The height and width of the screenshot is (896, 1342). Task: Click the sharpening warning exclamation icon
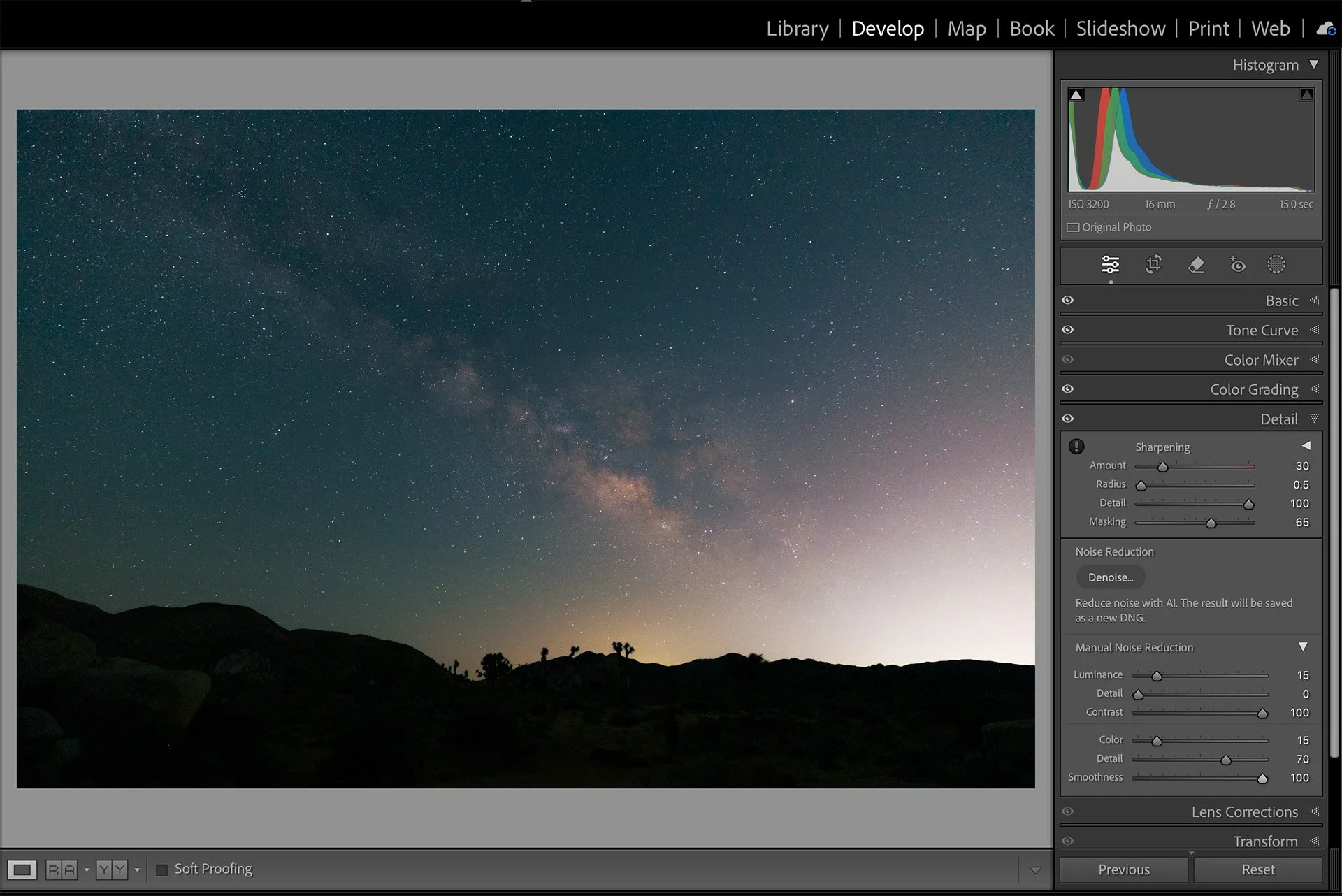coord(1076,447)
